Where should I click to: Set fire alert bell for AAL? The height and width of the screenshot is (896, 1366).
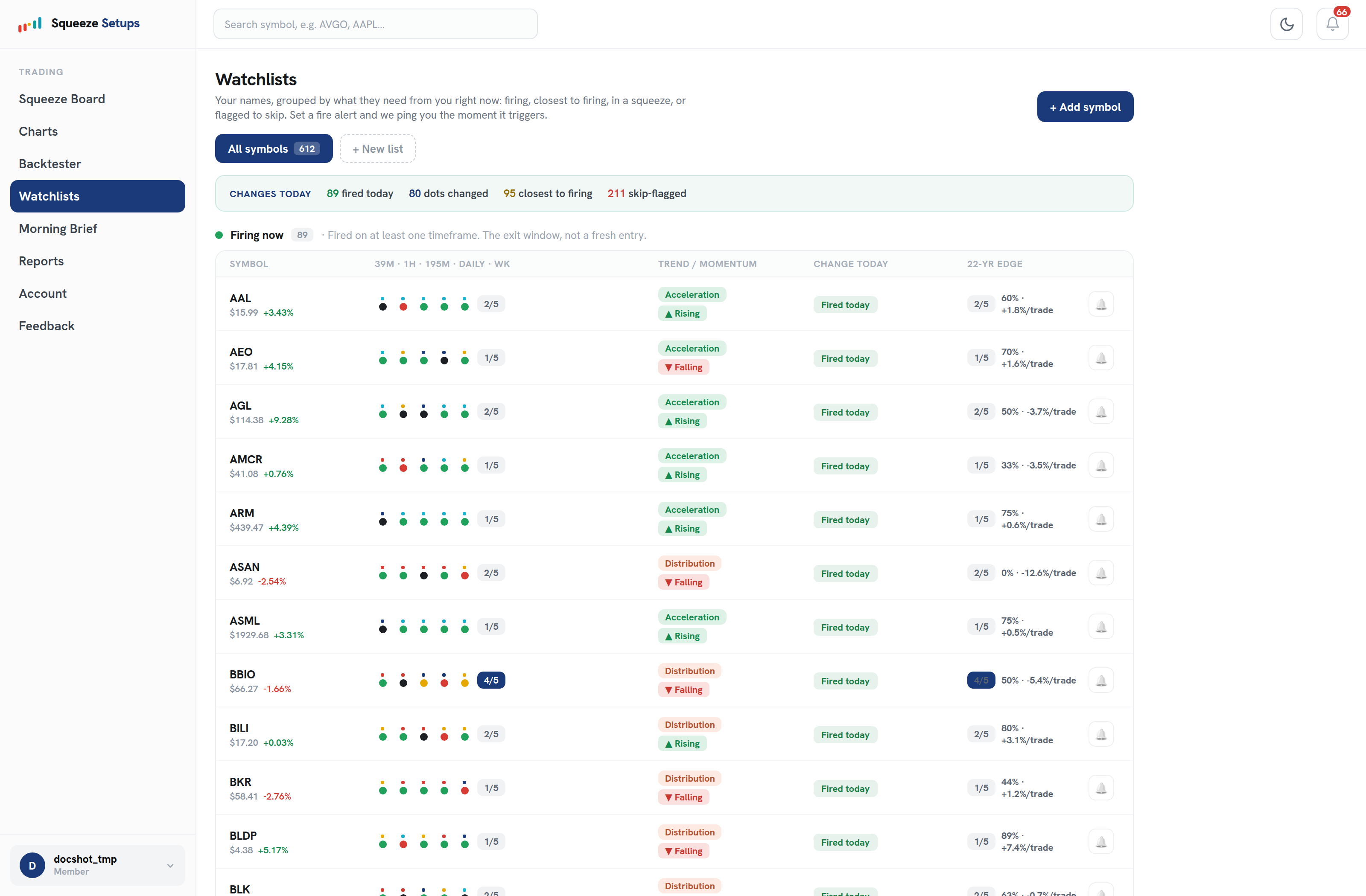[1101, 304]
